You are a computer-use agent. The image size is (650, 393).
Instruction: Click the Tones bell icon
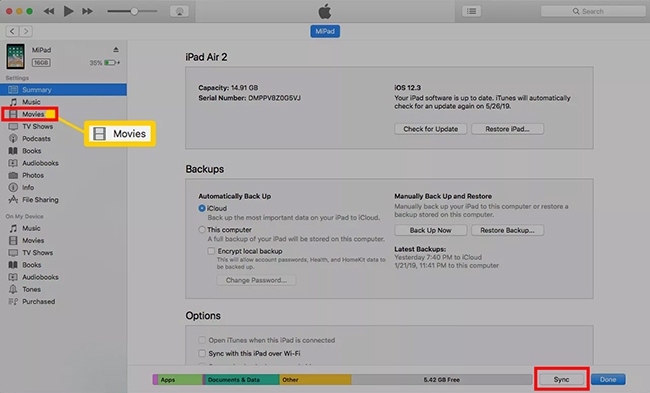coord(13,289)
